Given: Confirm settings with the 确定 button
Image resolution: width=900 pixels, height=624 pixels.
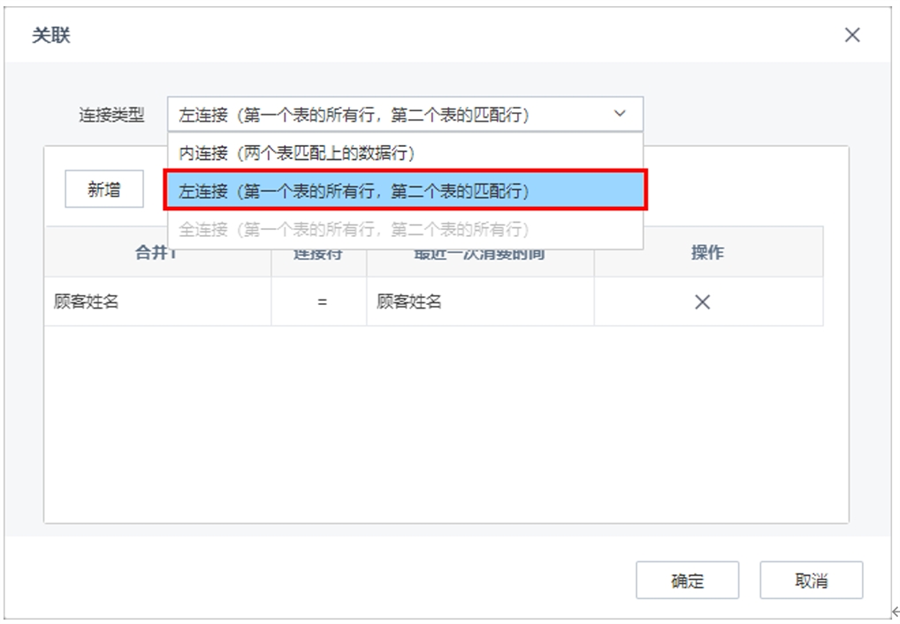Looking at the screenshot, I should [x=687, y=581].
